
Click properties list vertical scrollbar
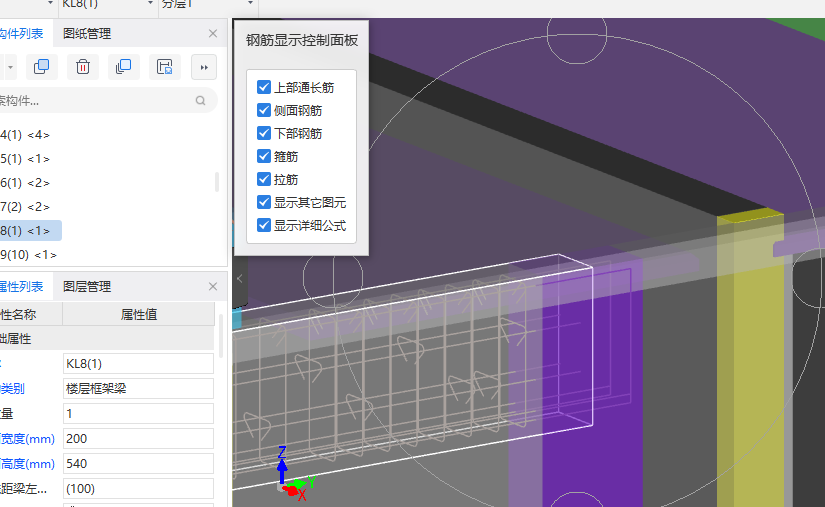click(x=221, y=337)
